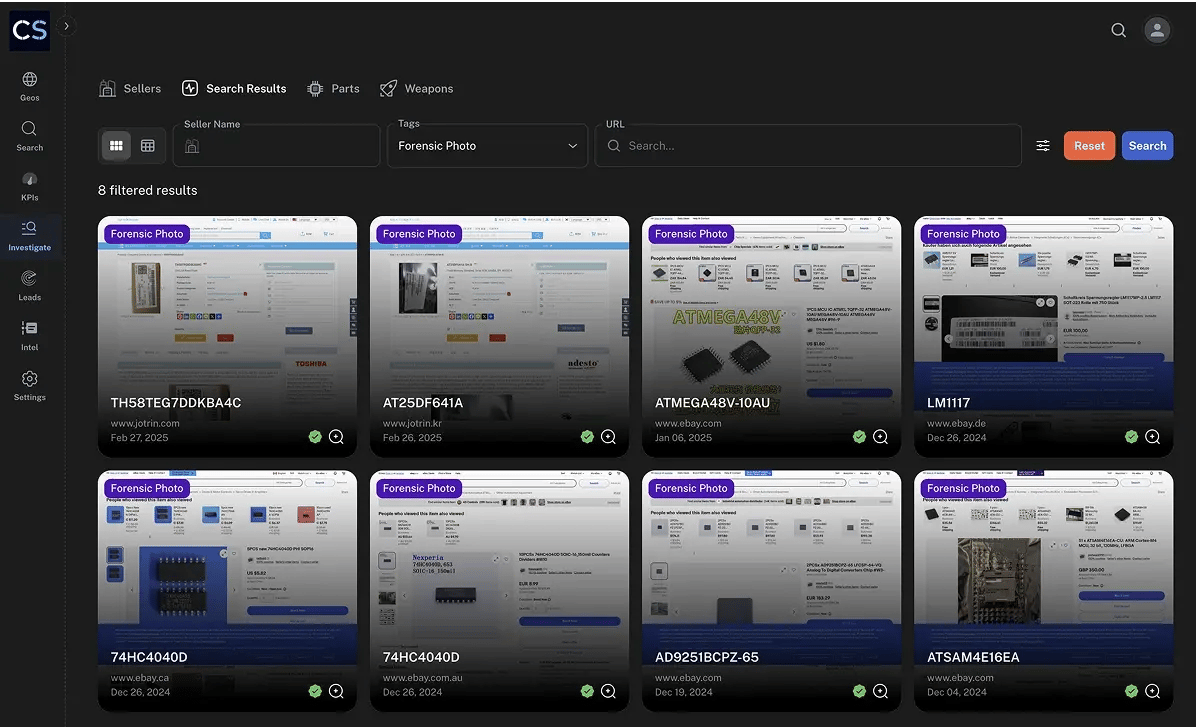Zoom into the ATSAM4E16EA photo

coord(1153,691)
